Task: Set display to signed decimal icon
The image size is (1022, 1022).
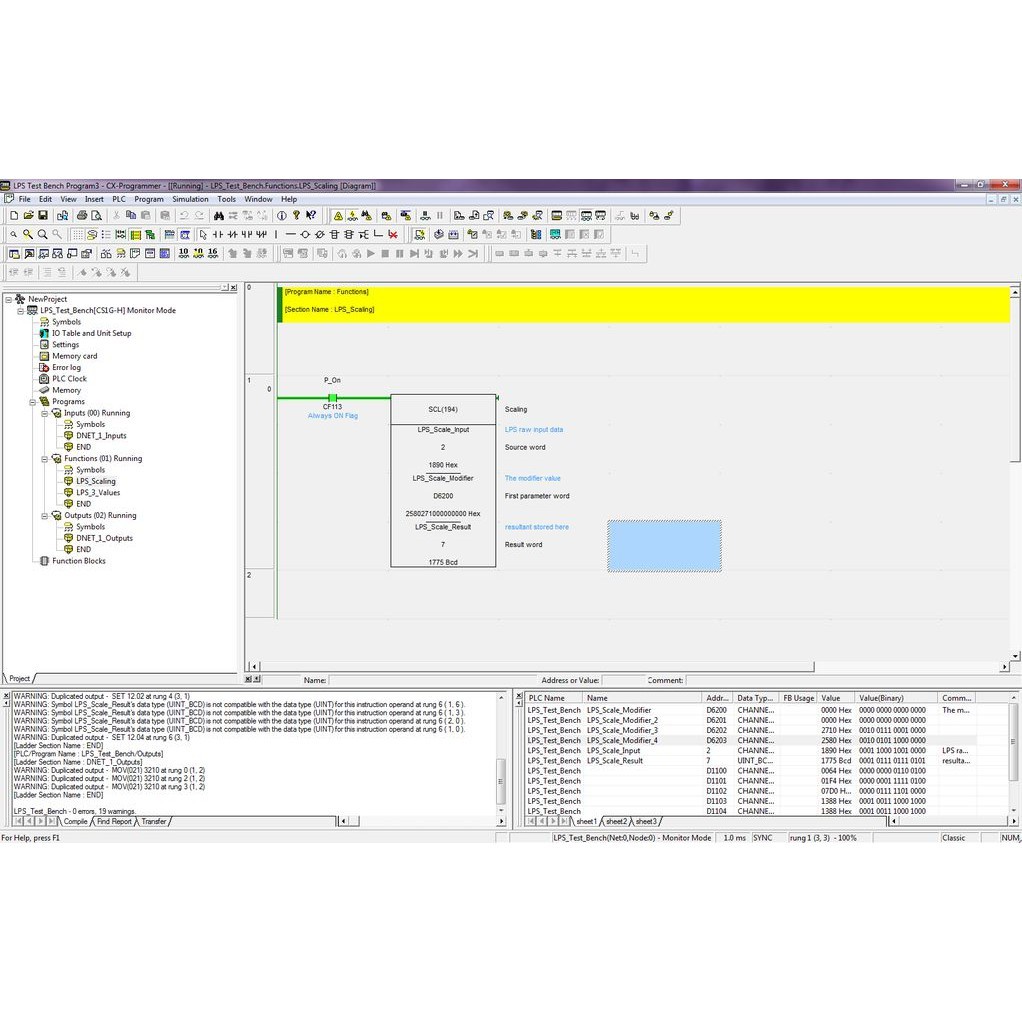Action: [198, 254]
